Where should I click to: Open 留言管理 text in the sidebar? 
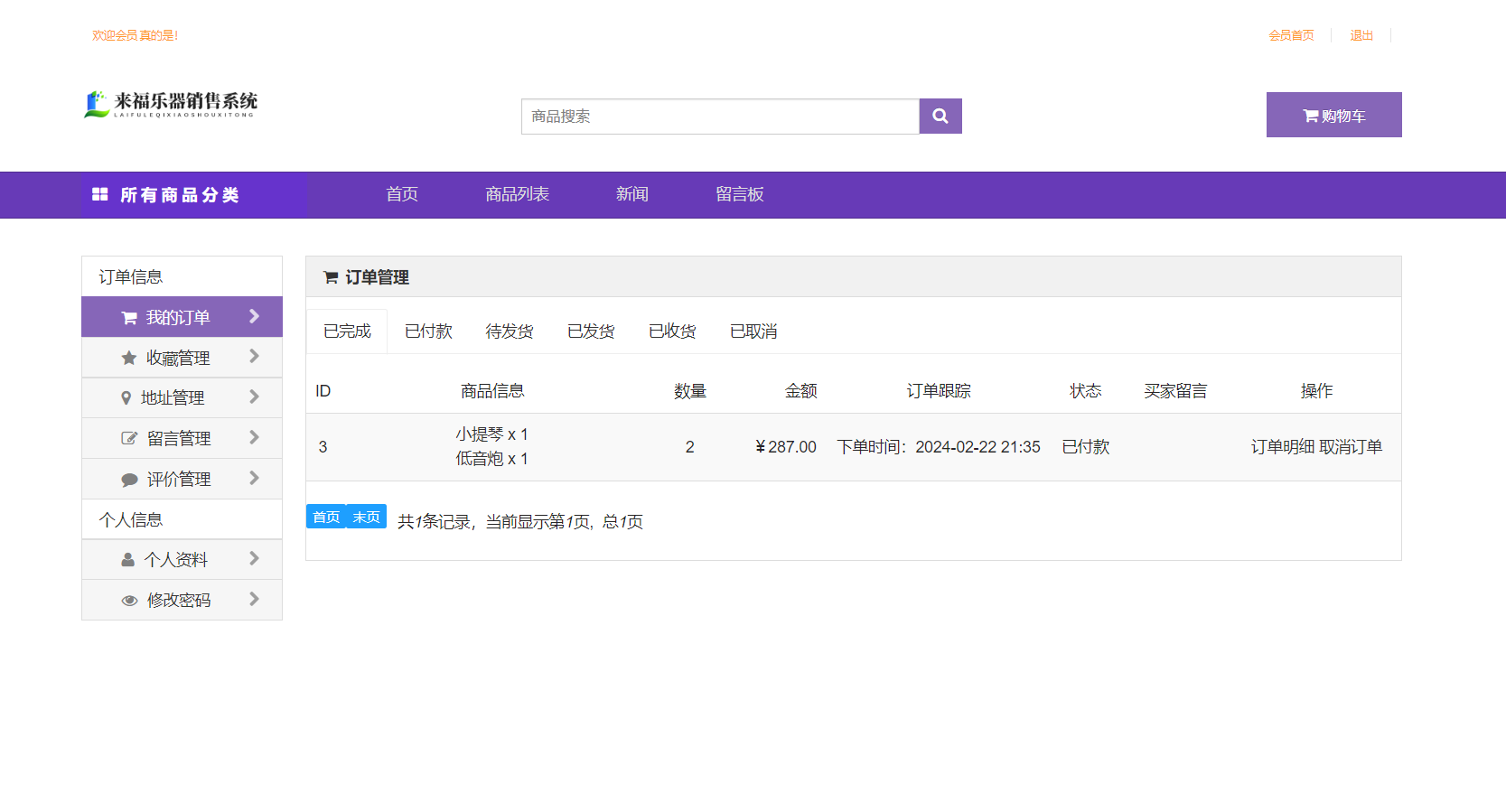click(x=179, y=439)
